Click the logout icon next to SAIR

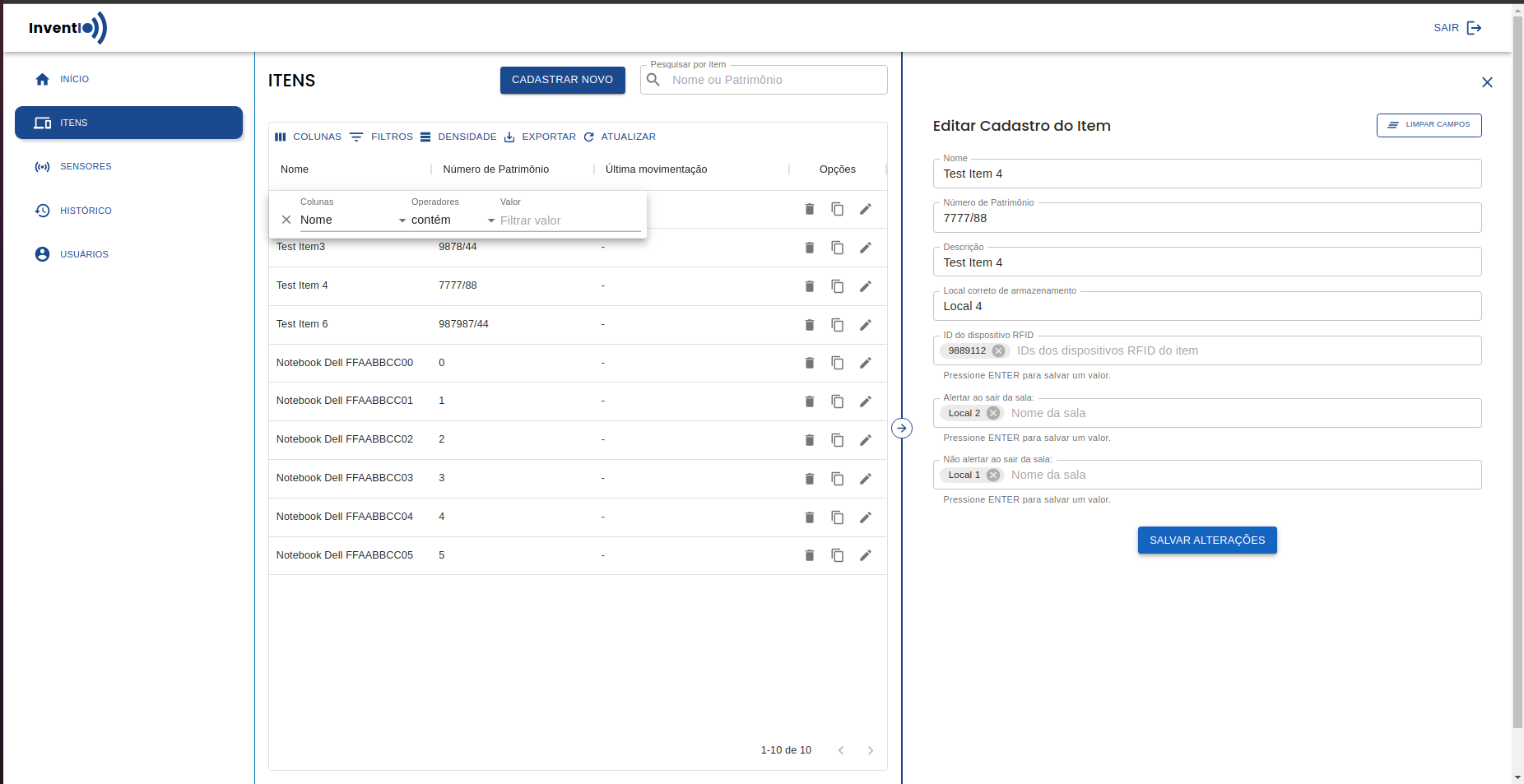pos(1475,27)
